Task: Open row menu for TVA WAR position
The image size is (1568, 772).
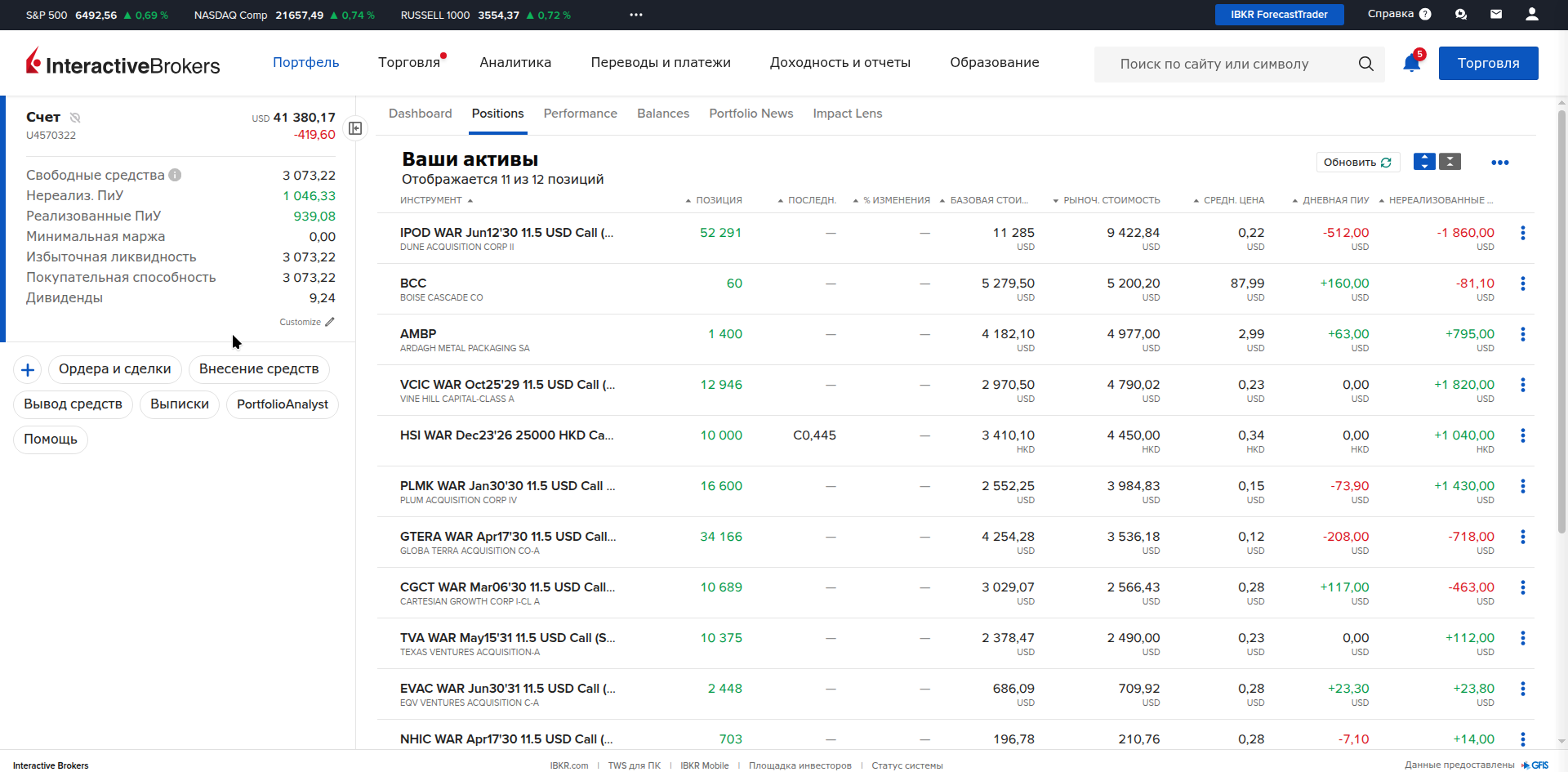Action: tap(1523, 638)
